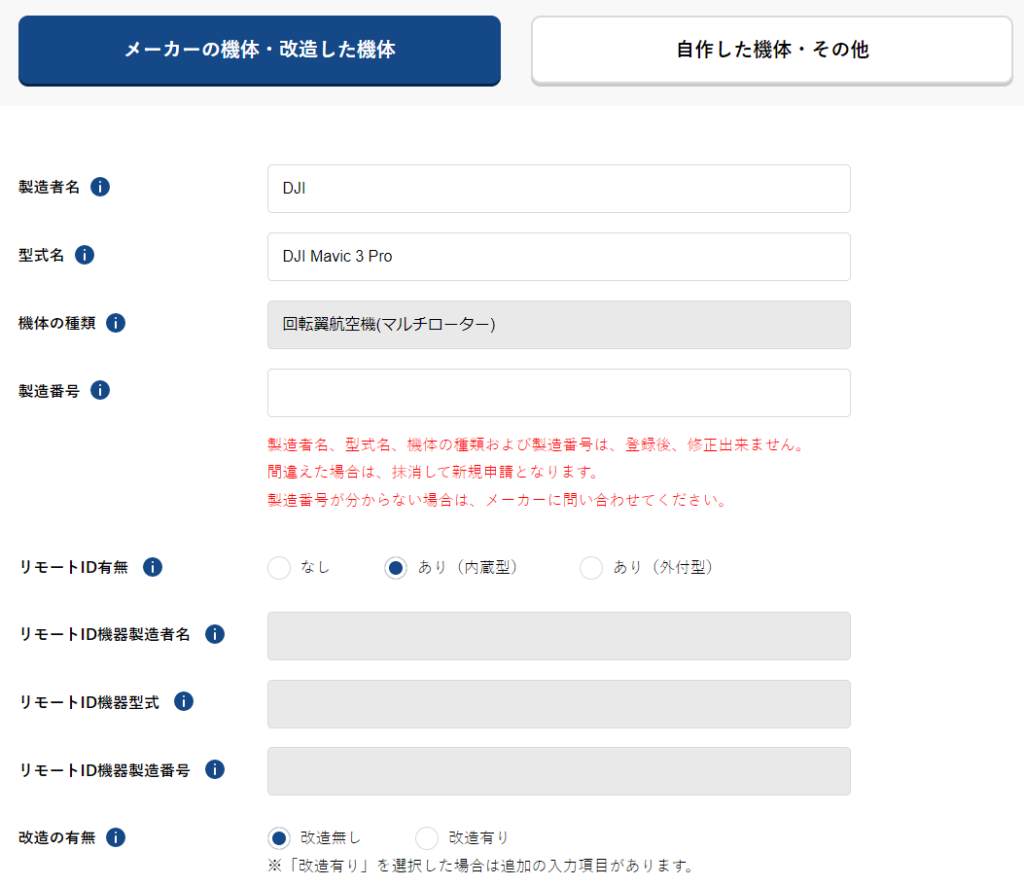This screenshot has width=1024, height=886.
Task: Click the 型式名 field with DJI Mavic 3 Pro
Action: pos(558,257)
